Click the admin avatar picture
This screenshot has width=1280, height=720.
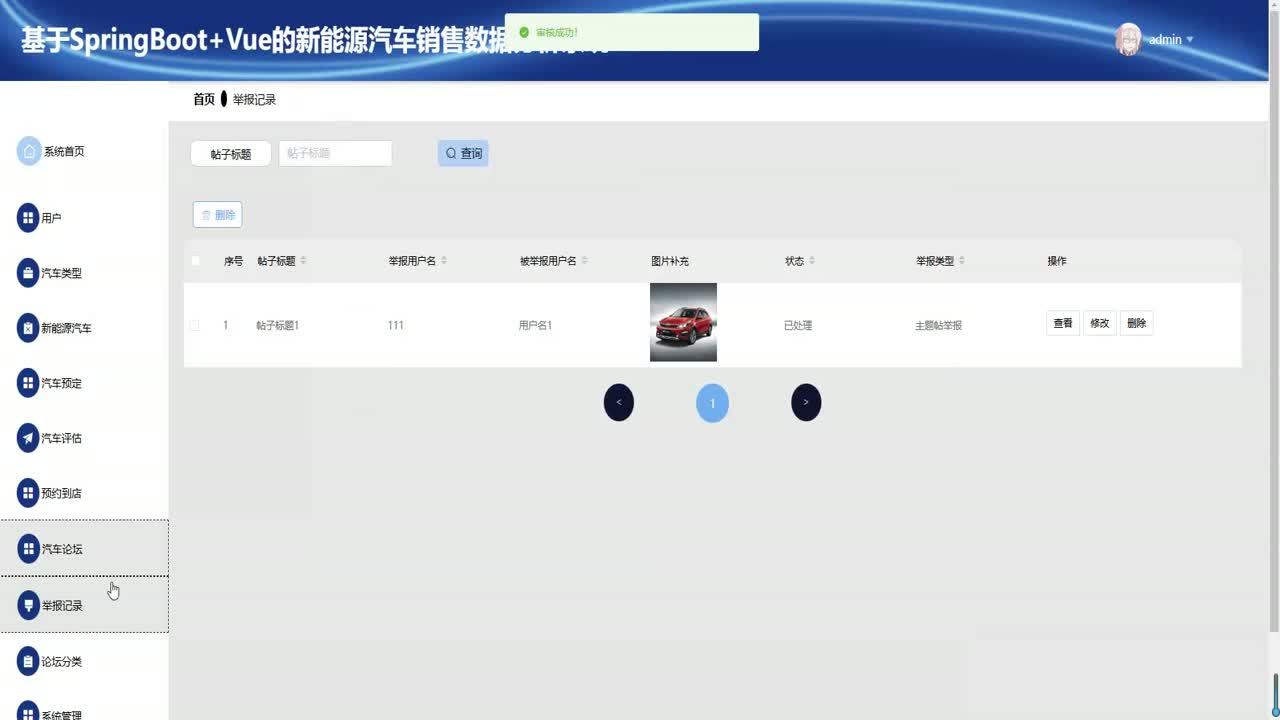[1128, 39]
